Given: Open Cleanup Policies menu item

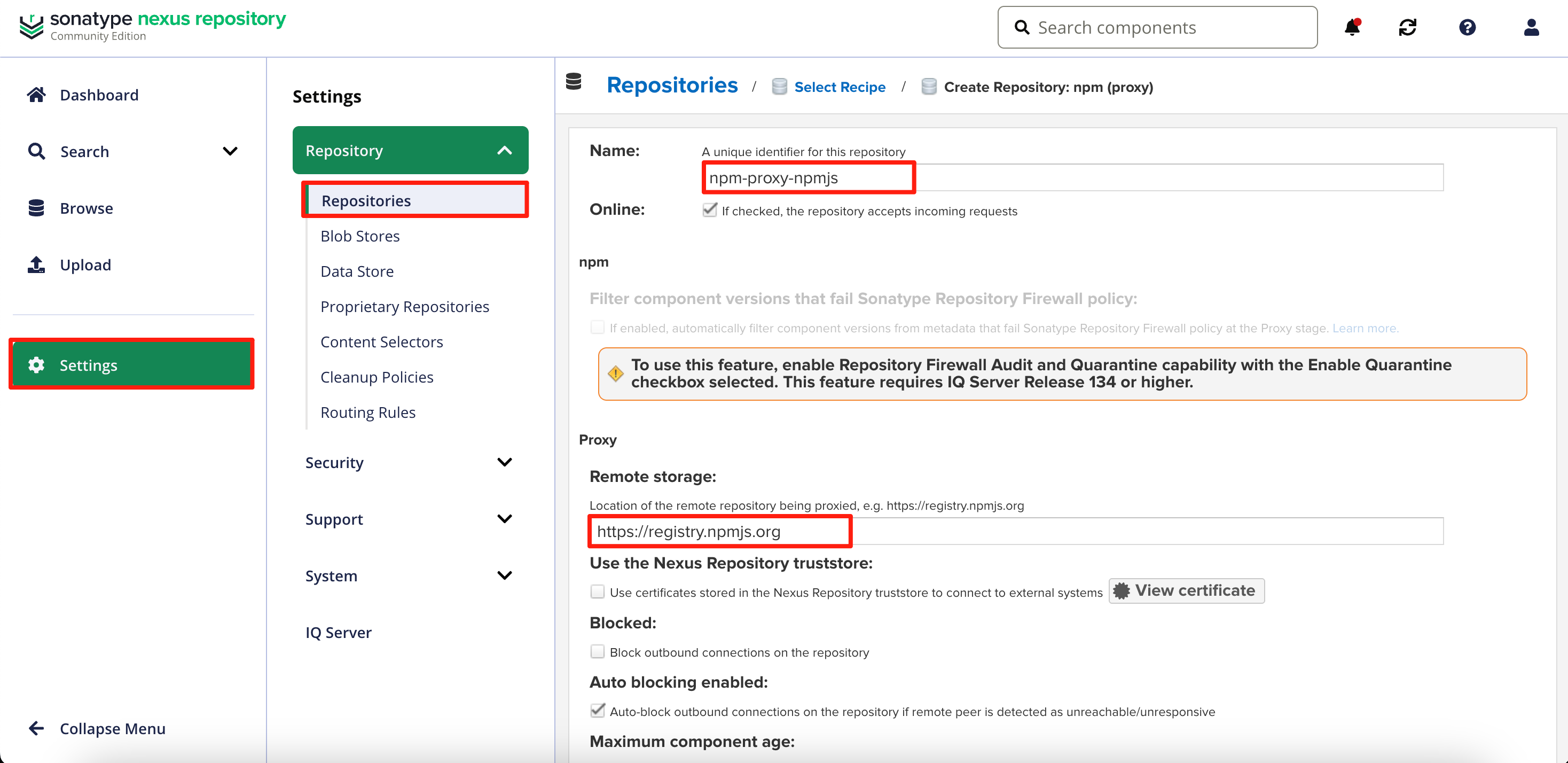Looking at the screenshot, I should (377, 378).
